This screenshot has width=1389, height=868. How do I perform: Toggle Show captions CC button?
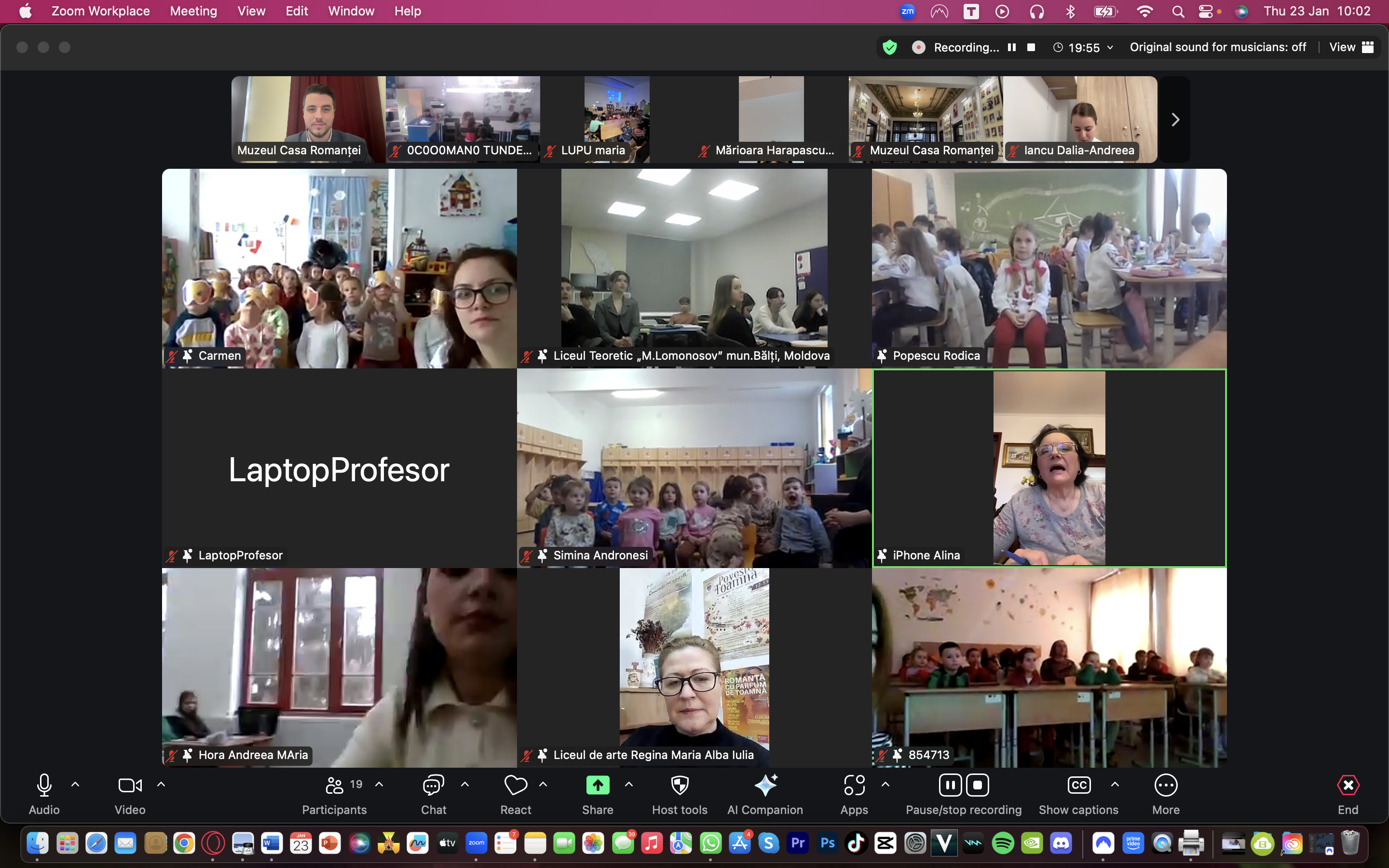(1078, 786)
